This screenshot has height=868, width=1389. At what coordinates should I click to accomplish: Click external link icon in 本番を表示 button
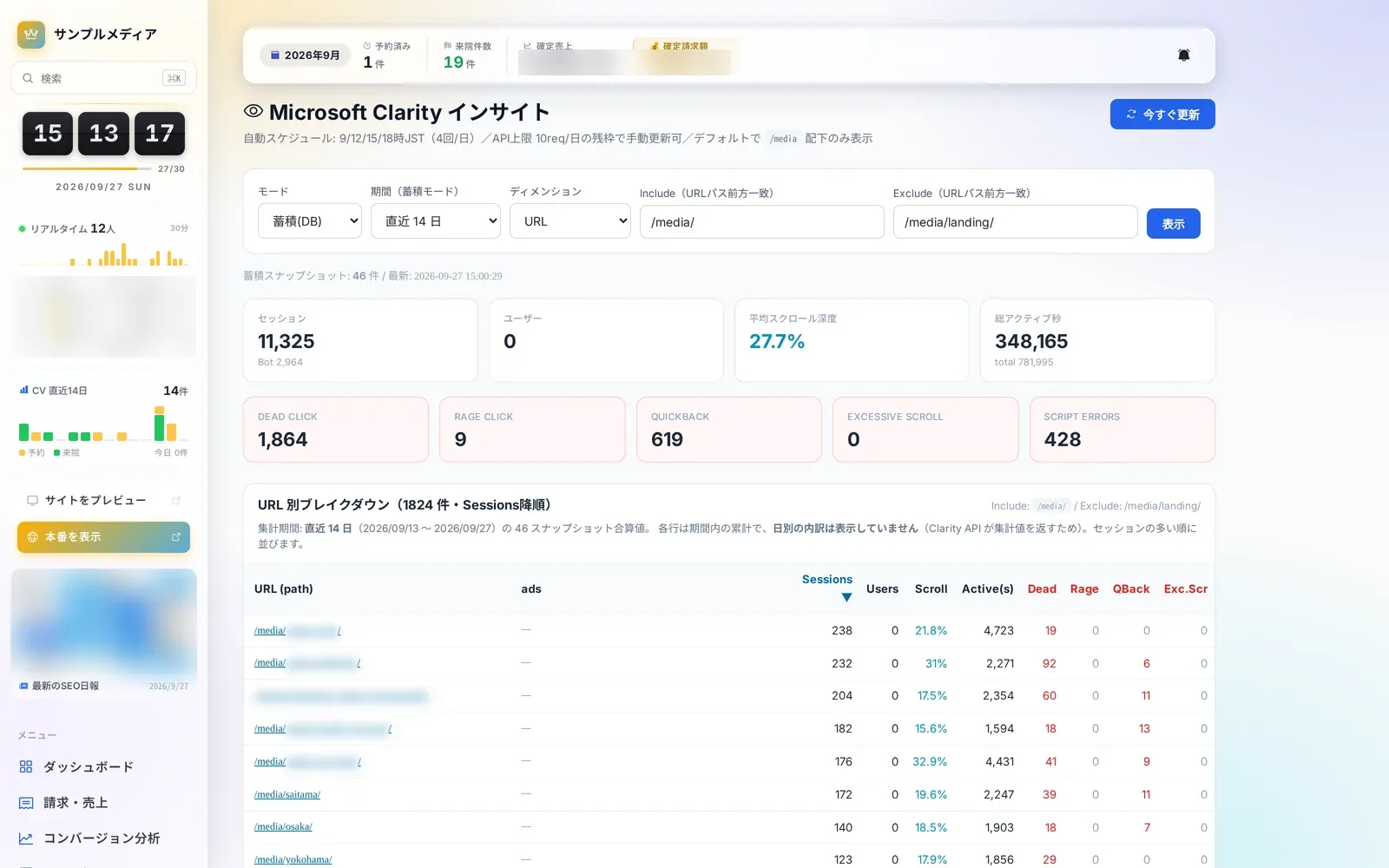click(176, 537)
